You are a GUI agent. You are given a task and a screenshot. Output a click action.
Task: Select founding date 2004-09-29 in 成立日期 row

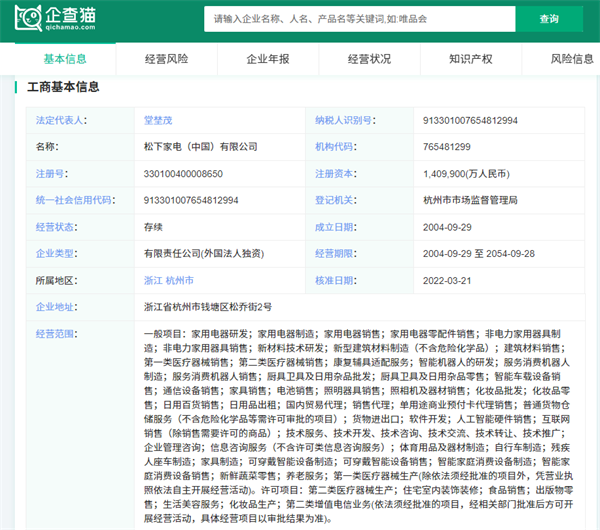(447, 227)
